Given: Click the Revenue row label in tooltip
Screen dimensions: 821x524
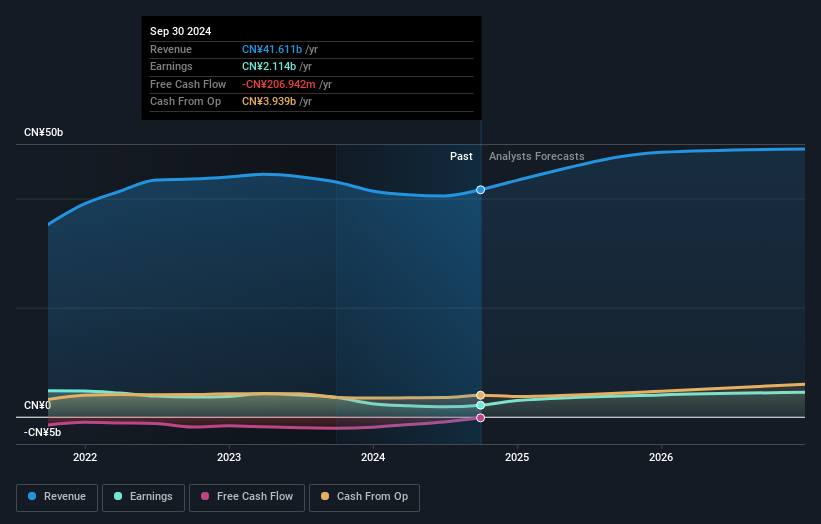Looking at the screenshot, I should [171, 49].
